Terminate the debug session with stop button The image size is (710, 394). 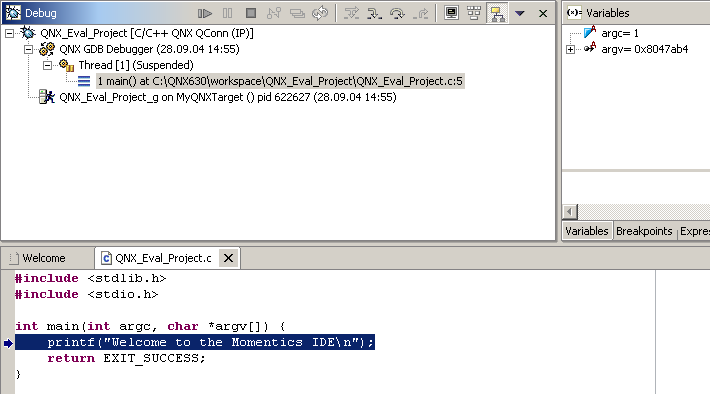click(x=251, y=14)
